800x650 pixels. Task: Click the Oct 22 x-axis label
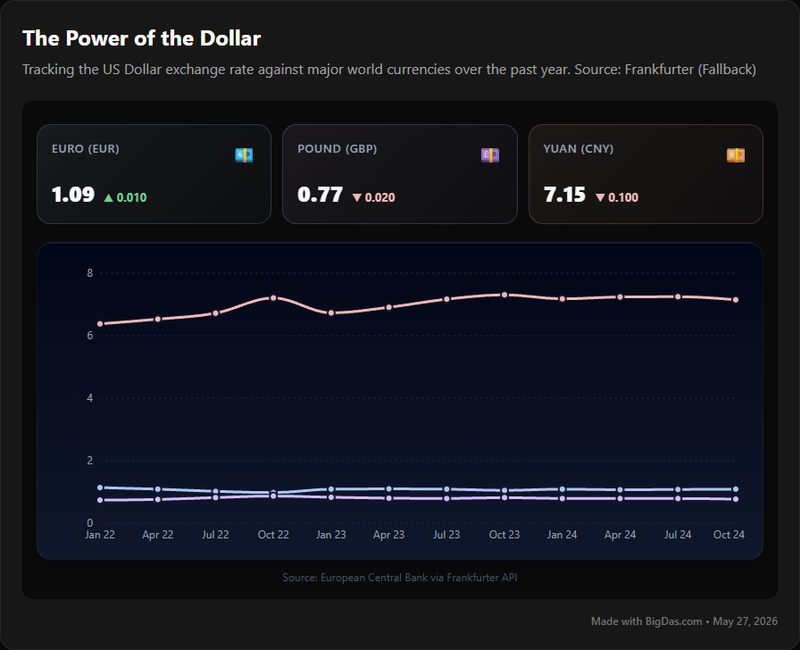(273, 535)
